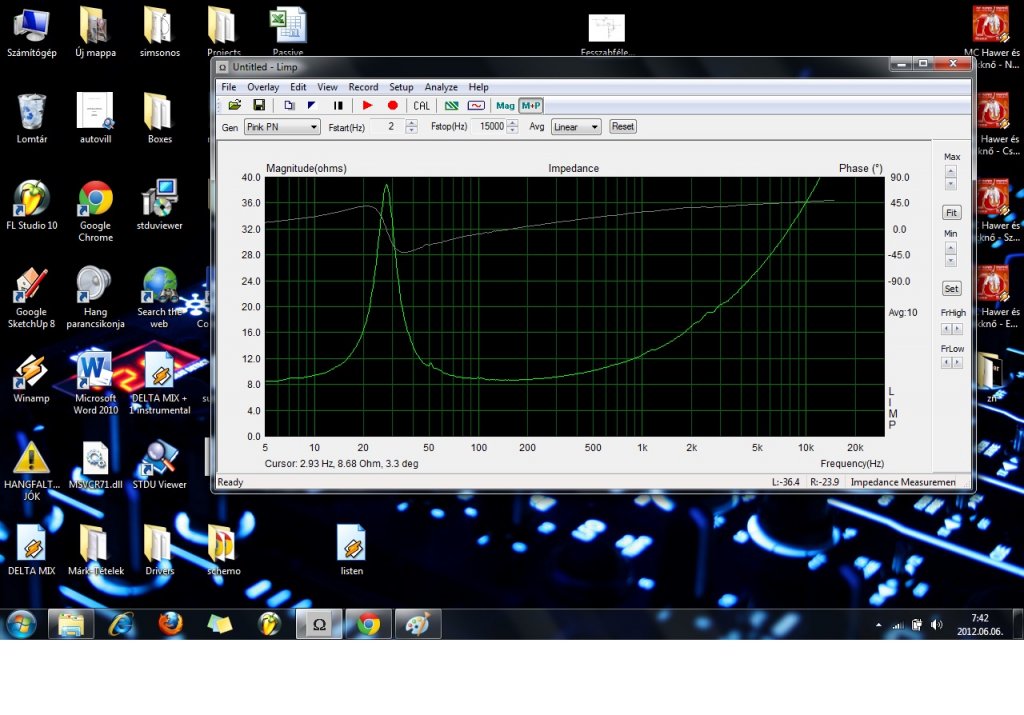
Task: Switch view to Mag only
Action: tap(505, 105)
